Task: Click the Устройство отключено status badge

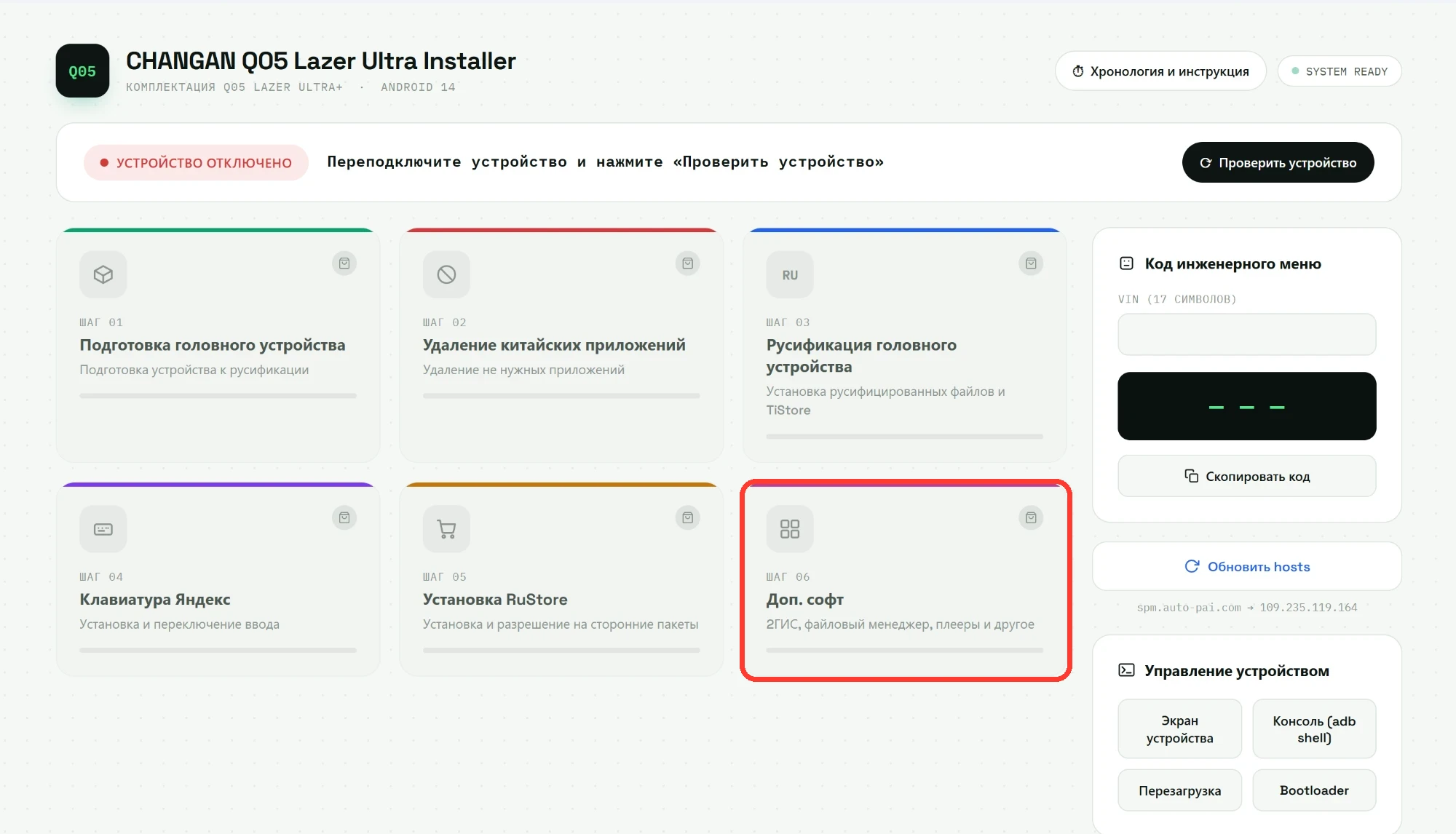Action: click(196, 162)
